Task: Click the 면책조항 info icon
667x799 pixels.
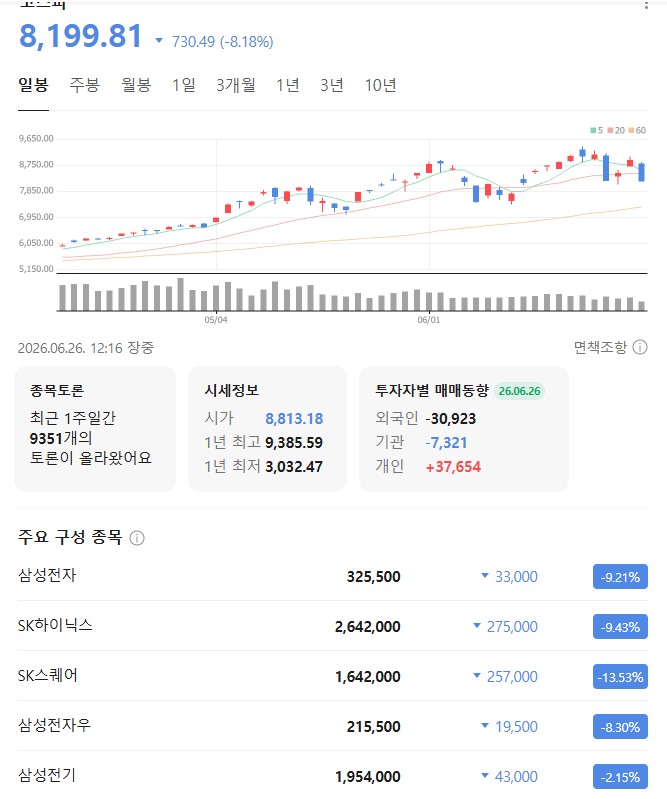Action: 640,348
